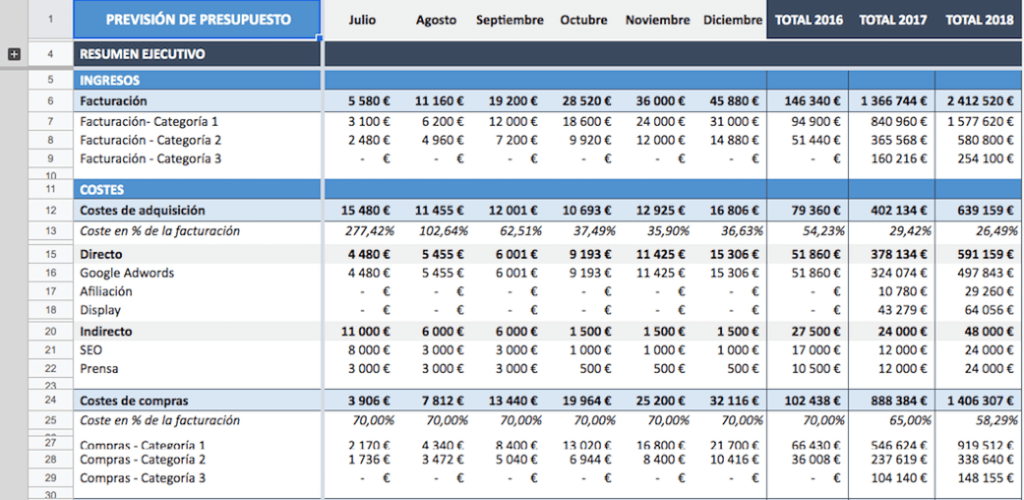The height and width of the screenshot is (500, 1024).
Task: Select row header number 6
Action: [50, 101]
